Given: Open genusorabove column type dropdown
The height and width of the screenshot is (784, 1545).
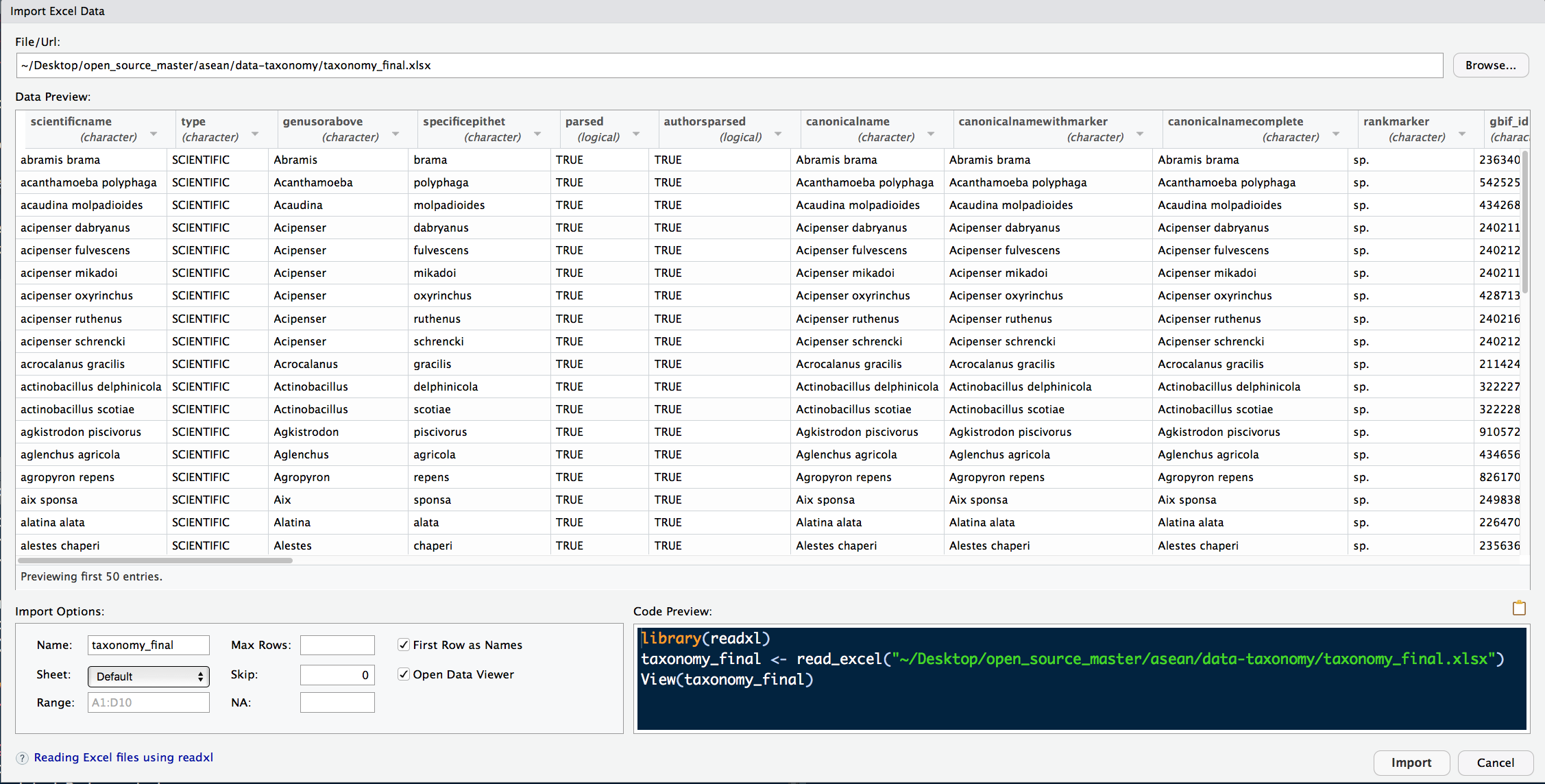Looking at the screenshot, I should [x=396, y=134].
